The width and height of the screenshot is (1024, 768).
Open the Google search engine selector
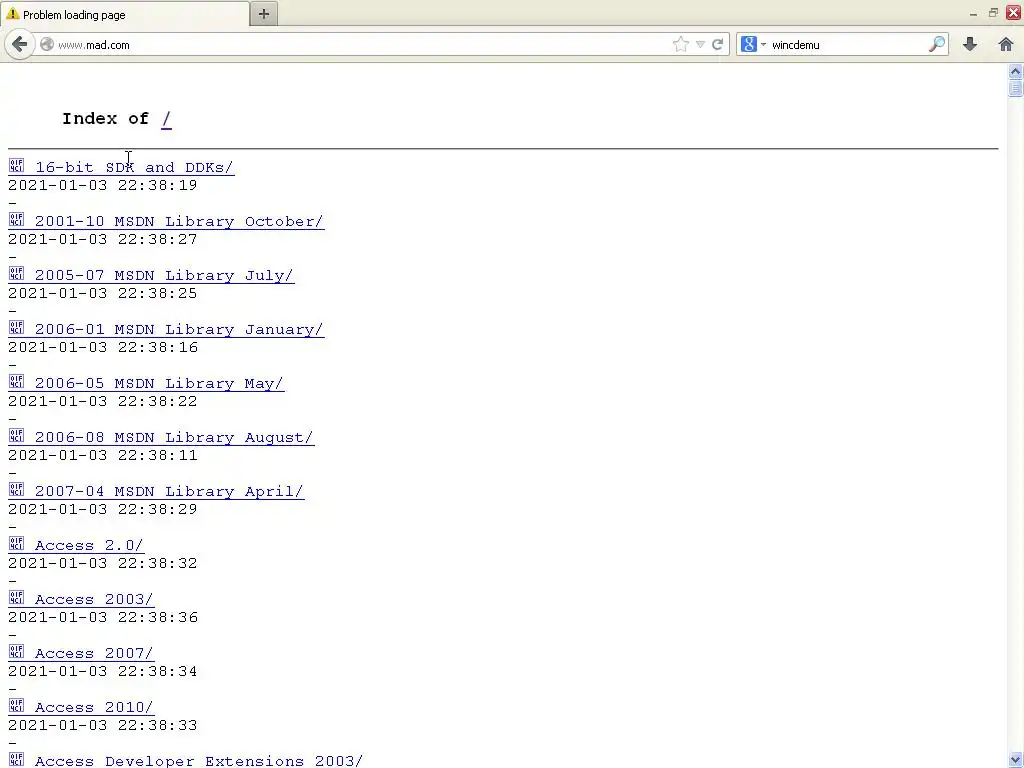[x=753, y=44]
